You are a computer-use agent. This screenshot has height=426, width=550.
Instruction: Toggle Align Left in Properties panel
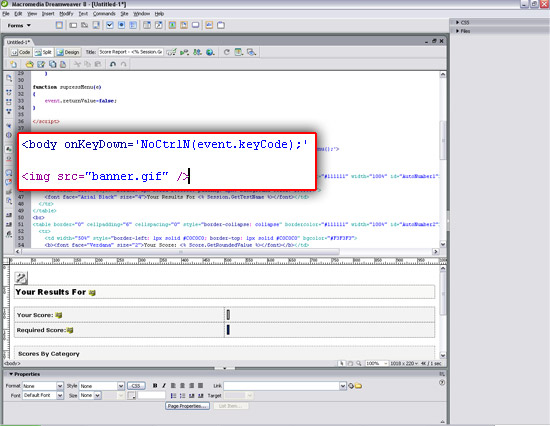173,386
